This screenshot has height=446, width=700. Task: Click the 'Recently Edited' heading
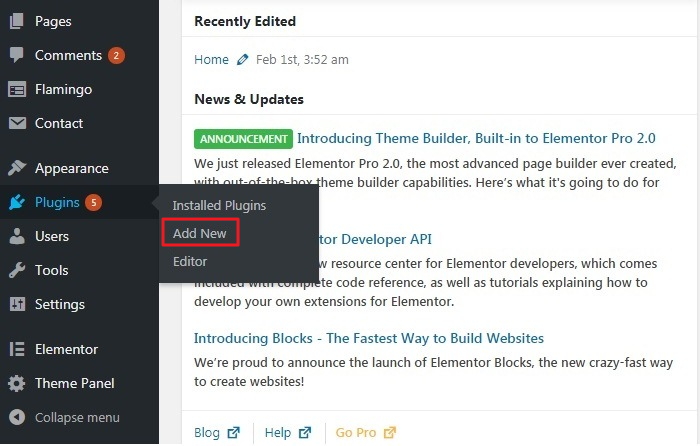pyautogui.click(x=245, y=21)
